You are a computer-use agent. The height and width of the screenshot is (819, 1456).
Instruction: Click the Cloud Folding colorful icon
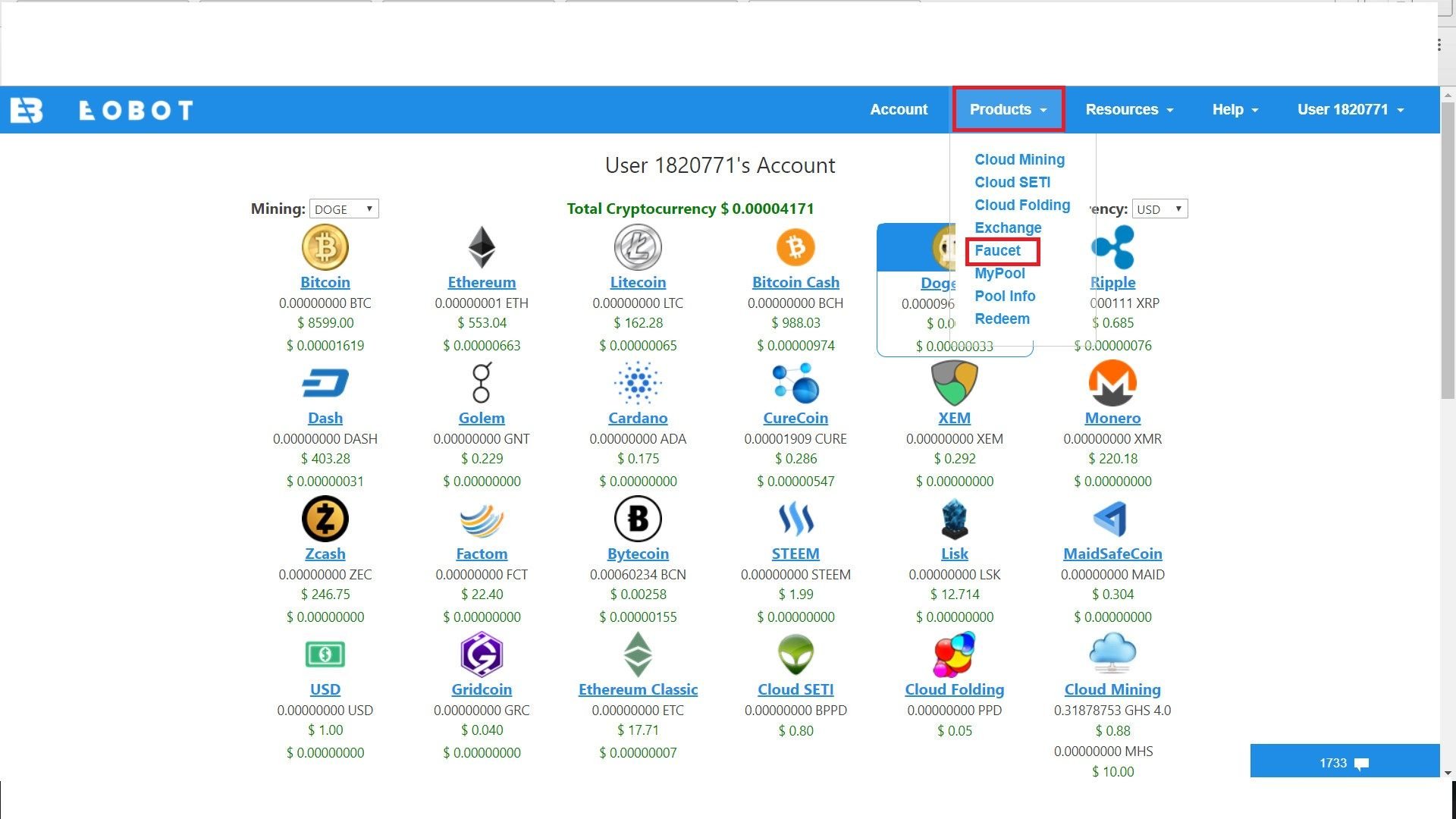click(x=954, y=654)
